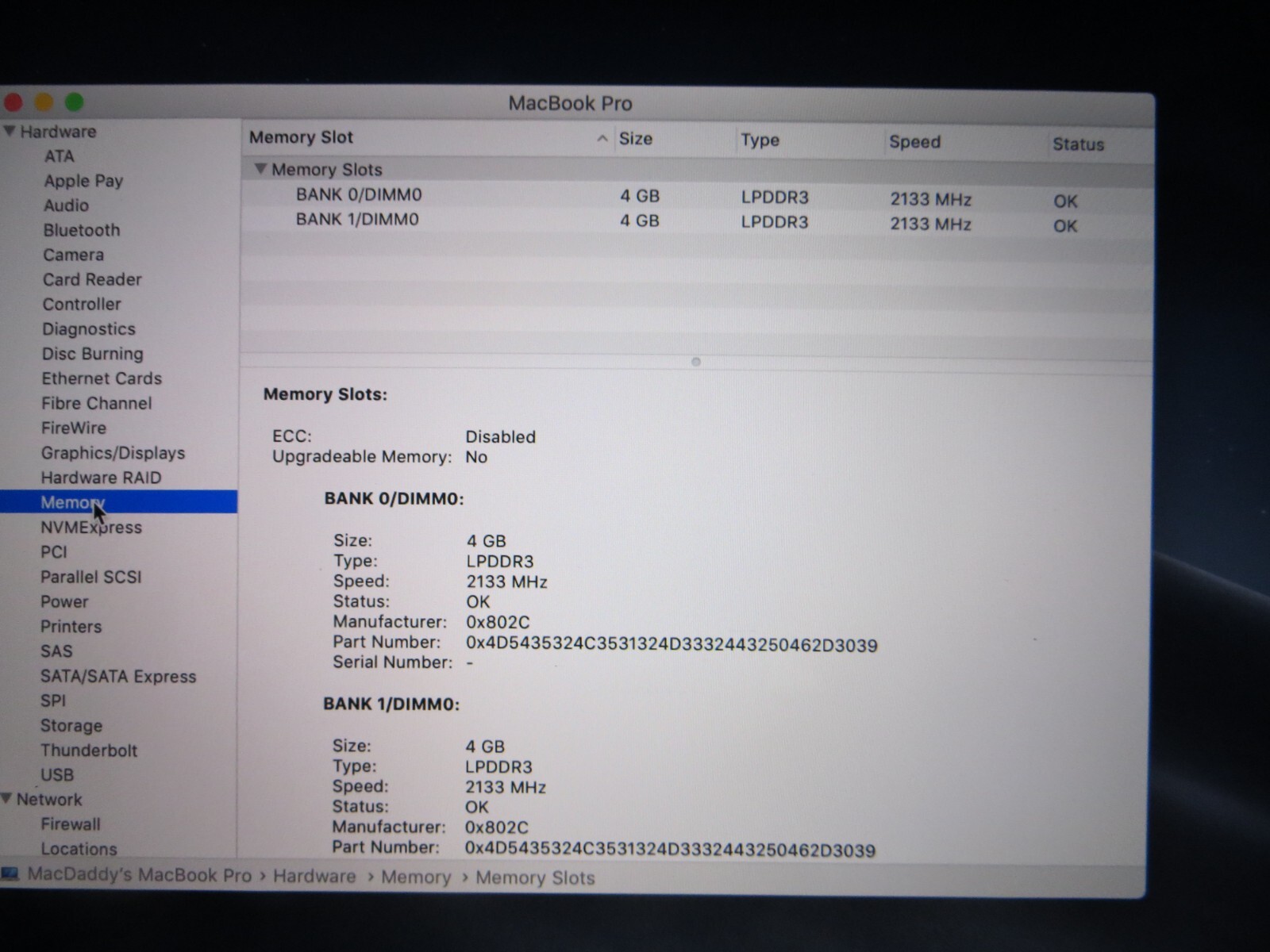
Task: Collapse the Memory Slots disclosure triangle
Action: 260,169
